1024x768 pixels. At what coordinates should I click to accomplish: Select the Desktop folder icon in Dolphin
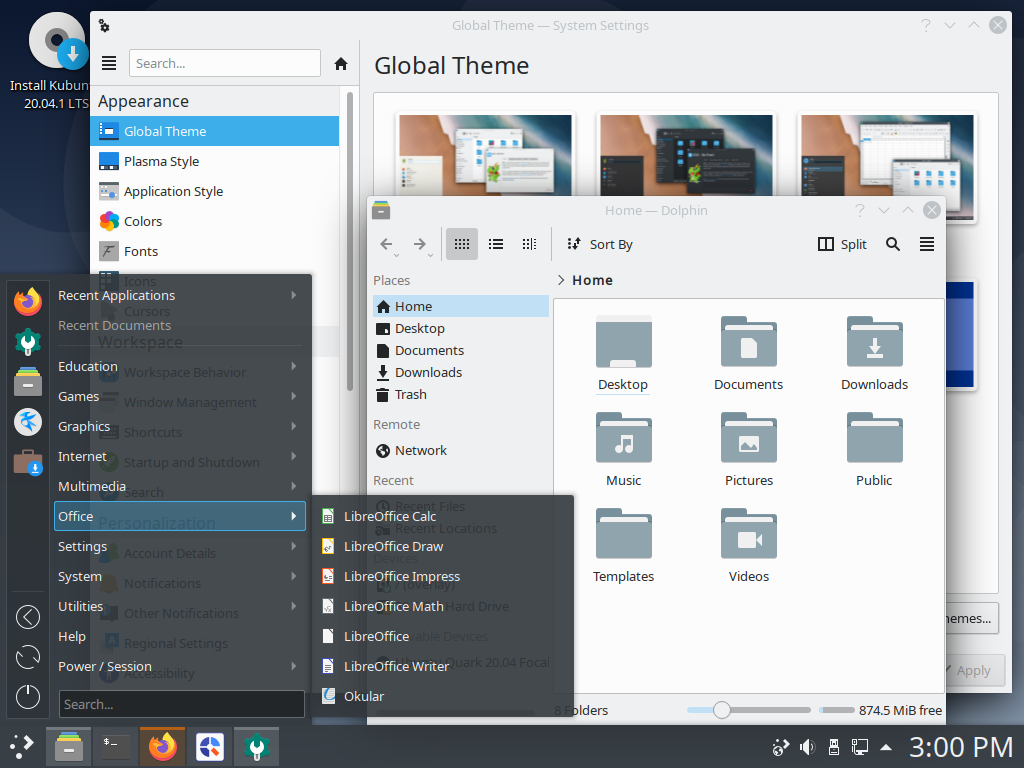pos(624,344)
